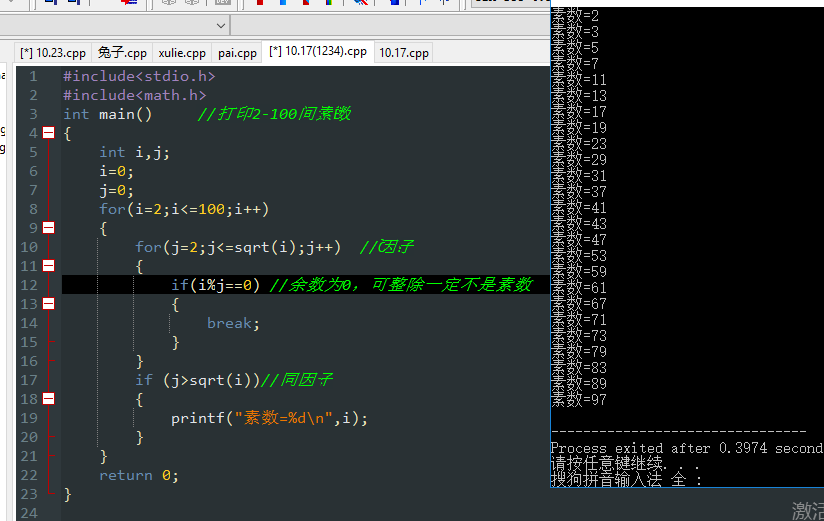Click the for(j=2;j<=sqrt(i);j++) line
The height and width of the screenshot is (521, 824).
[x=238, y=247]
